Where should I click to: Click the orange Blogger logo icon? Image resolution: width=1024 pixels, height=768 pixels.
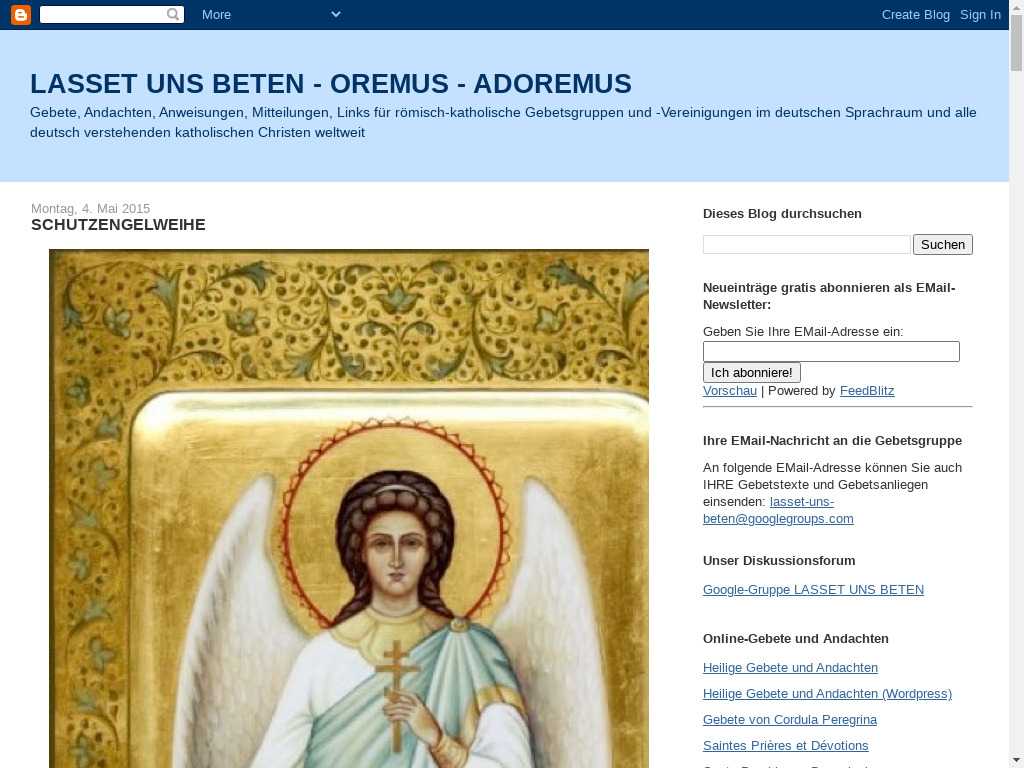[21, 14]
